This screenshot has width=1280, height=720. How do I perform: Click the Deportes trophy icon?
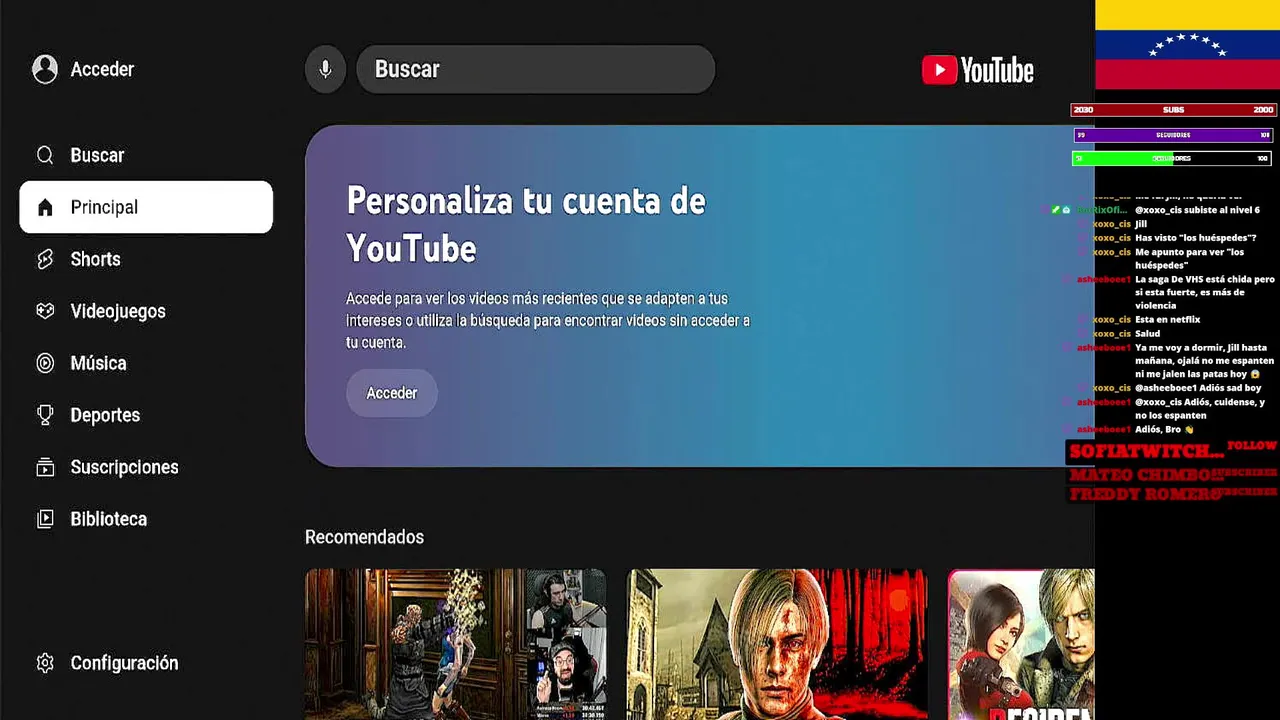pyautogui.click(x=45, y=415)
